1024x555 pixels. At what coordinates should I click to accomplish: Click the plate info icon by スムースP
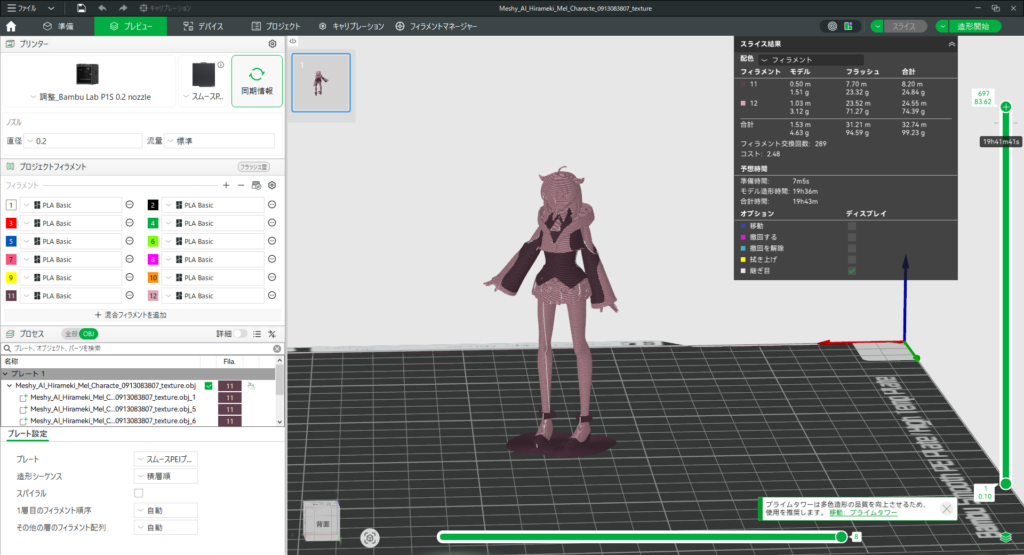(x=221, y=65)
